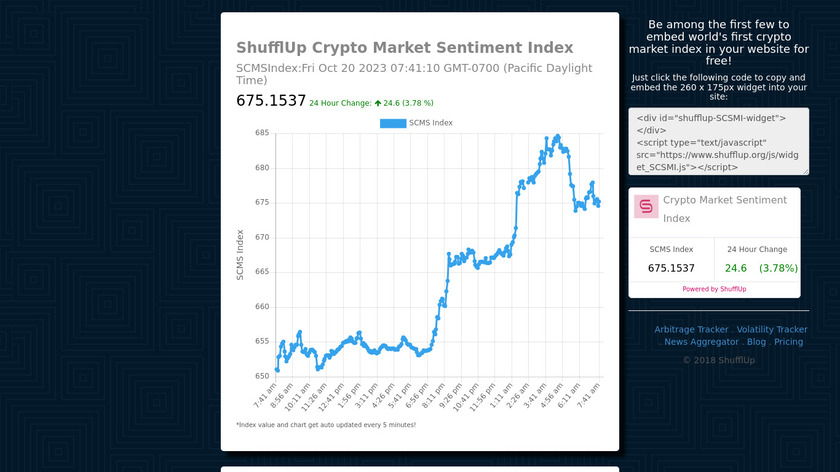The image size is (840, 472).
Task: Click the Powered by ShufflUp link
Action: [714, 289]
